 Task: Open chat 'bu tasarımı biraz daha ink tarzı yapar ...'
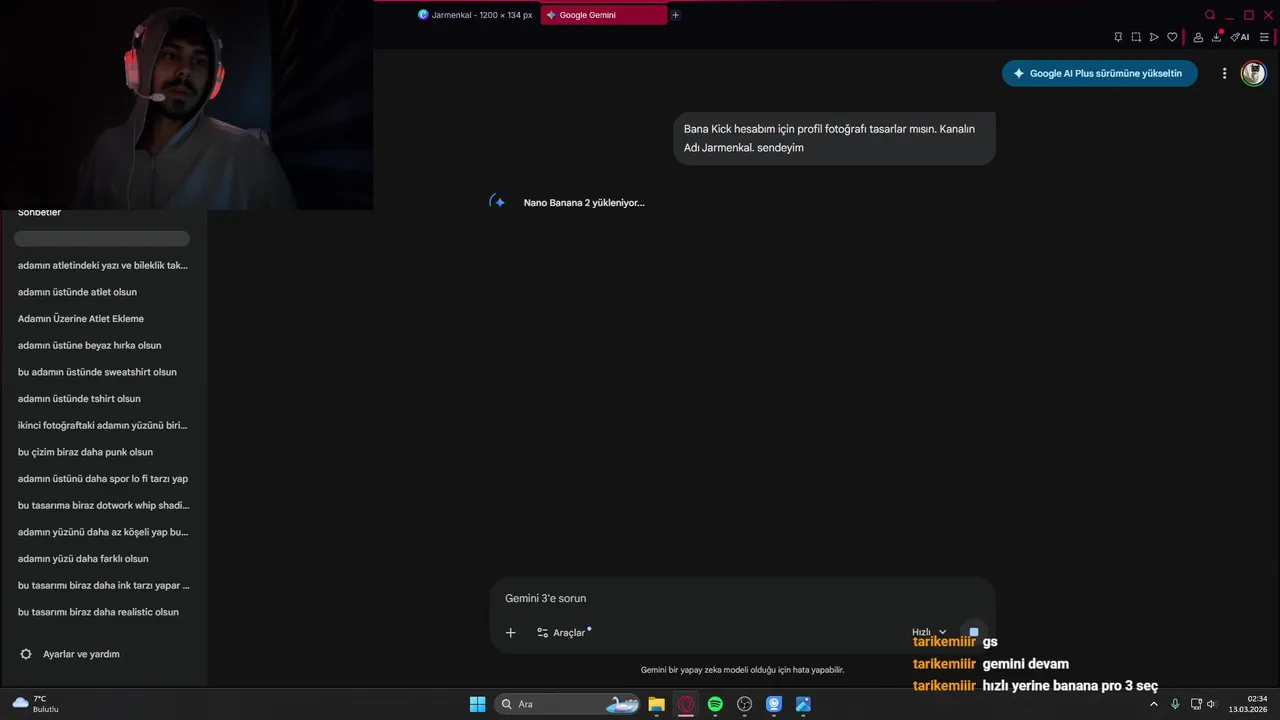coord(103,585)
